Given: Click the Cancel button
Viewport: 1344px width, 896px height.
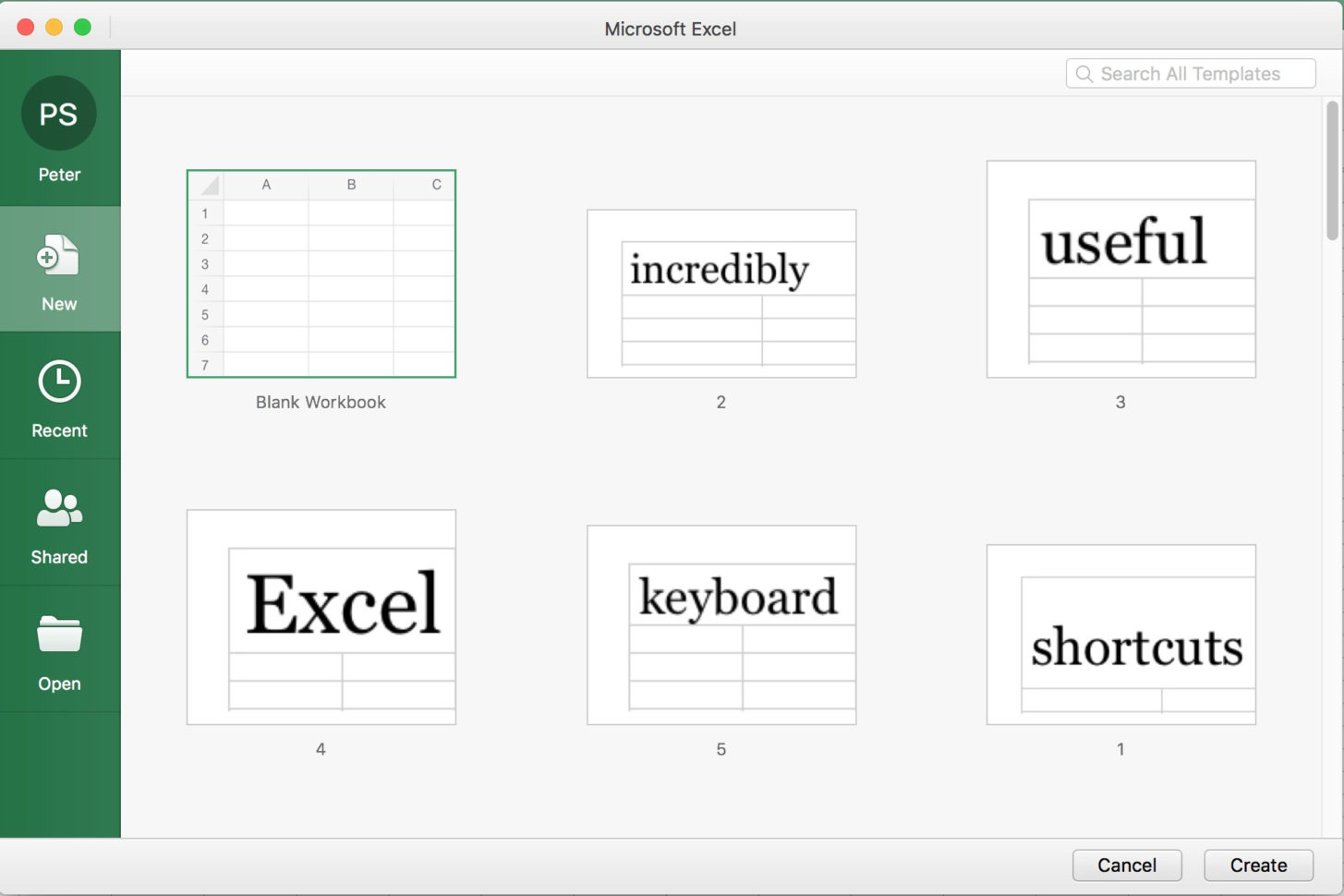Looking at the screenshot, I should pyautogui.click(x=1127, y=866).
